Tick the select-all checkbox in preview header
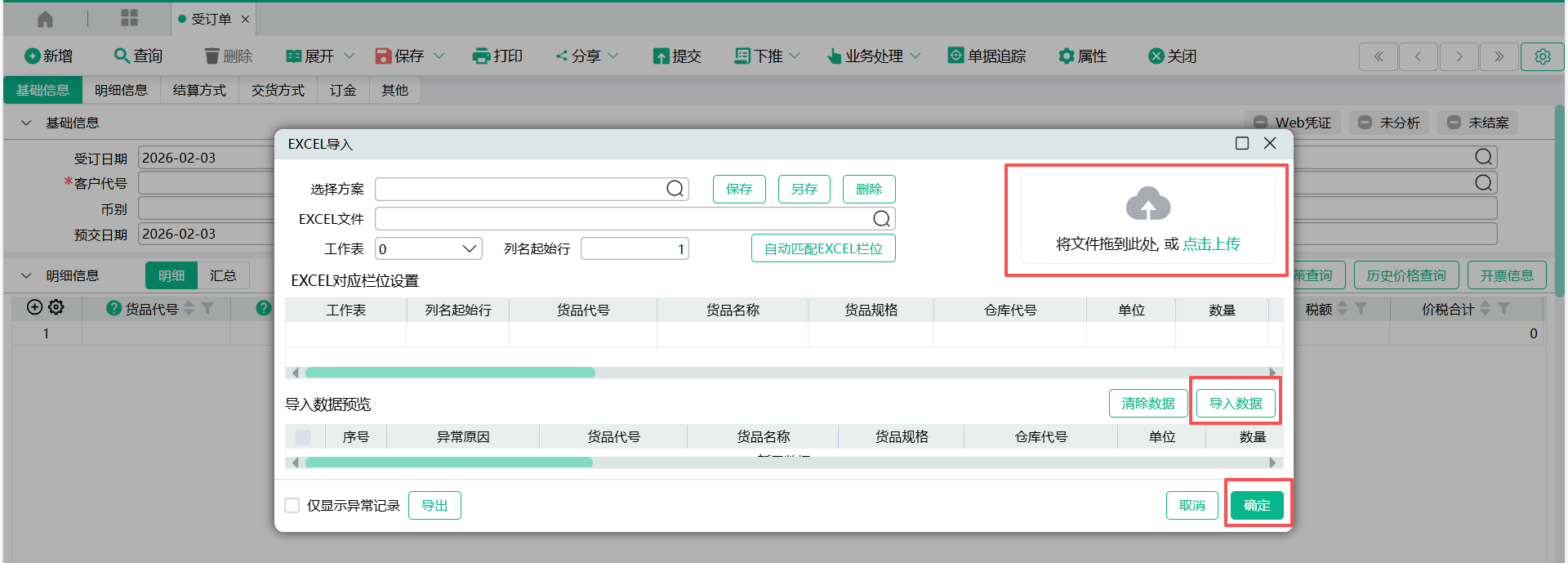 click(303, 437)
